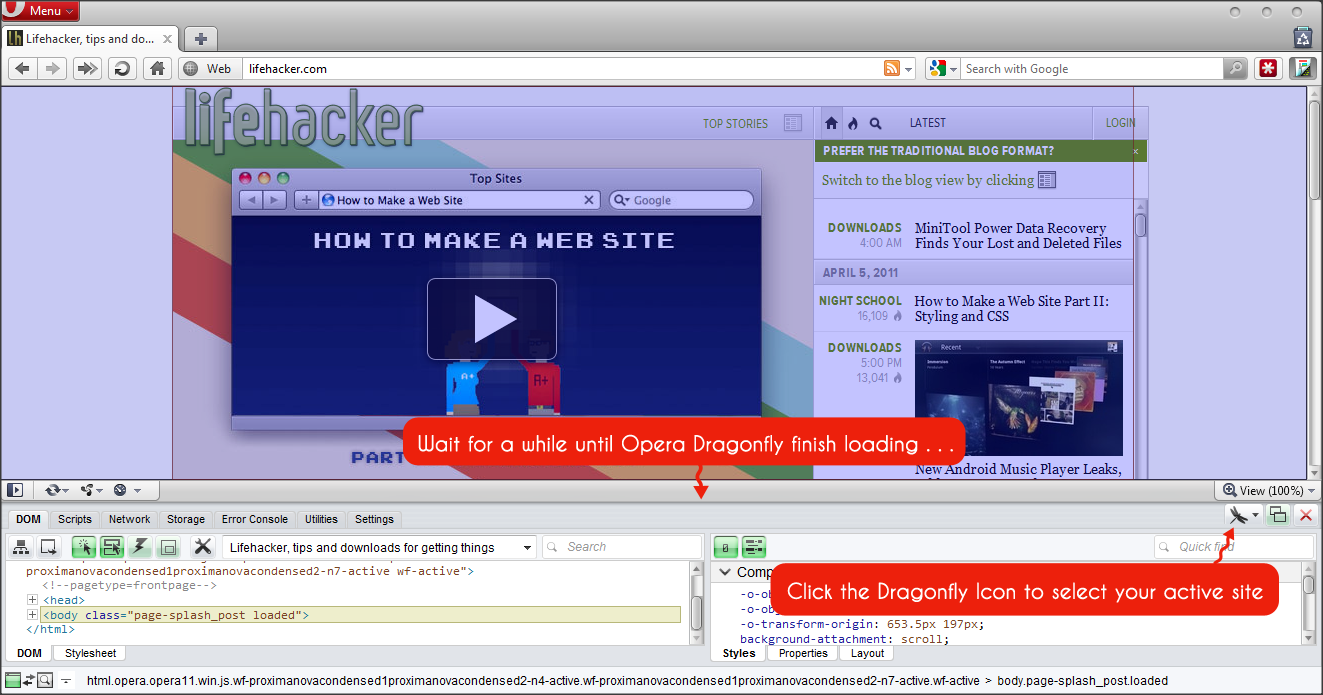This screenshot has width=1323, height=695.
Task: Expand the body node
Action: 33,615
